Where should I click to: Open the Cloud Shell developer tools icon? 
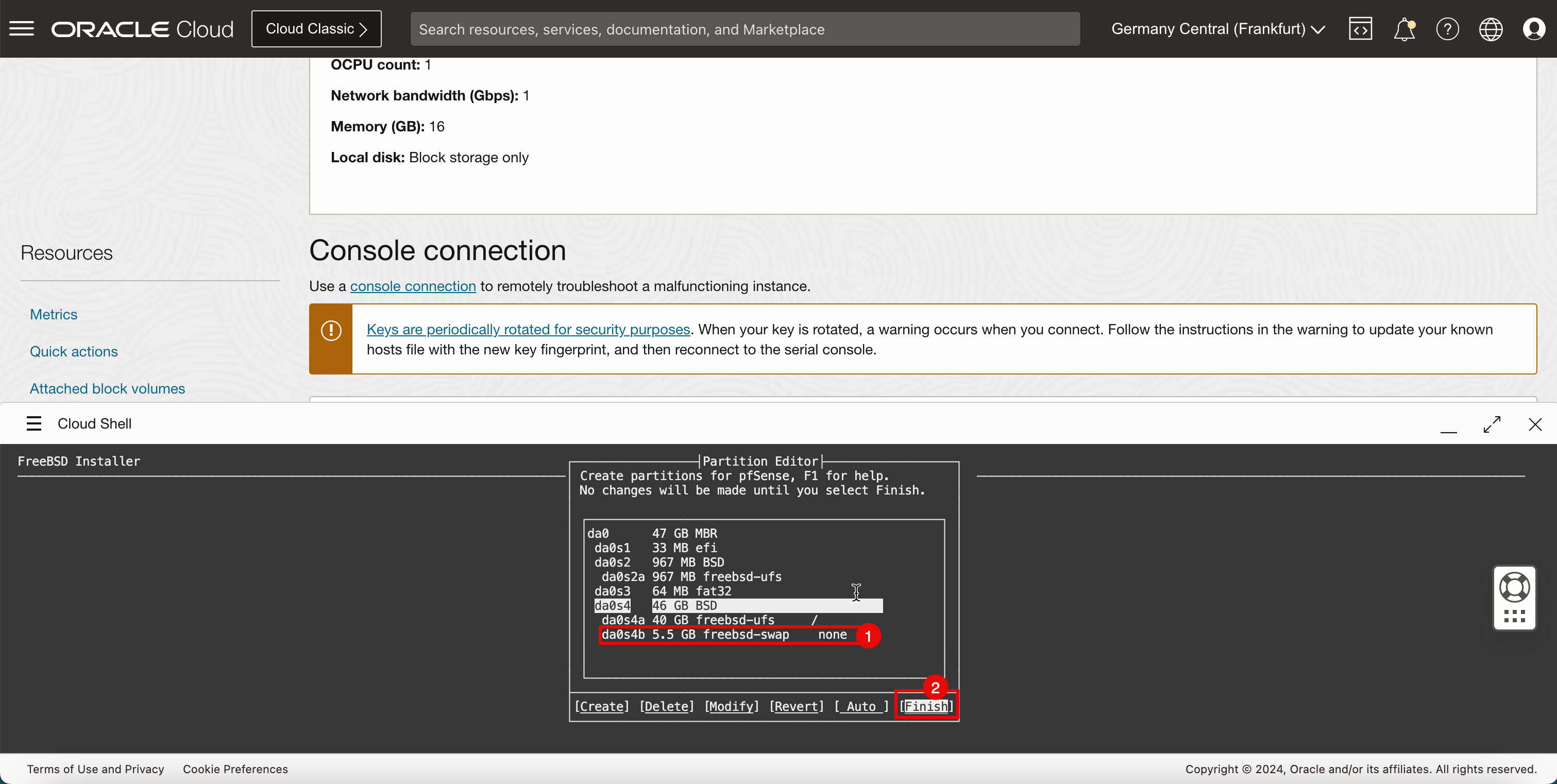point(1360,28)
